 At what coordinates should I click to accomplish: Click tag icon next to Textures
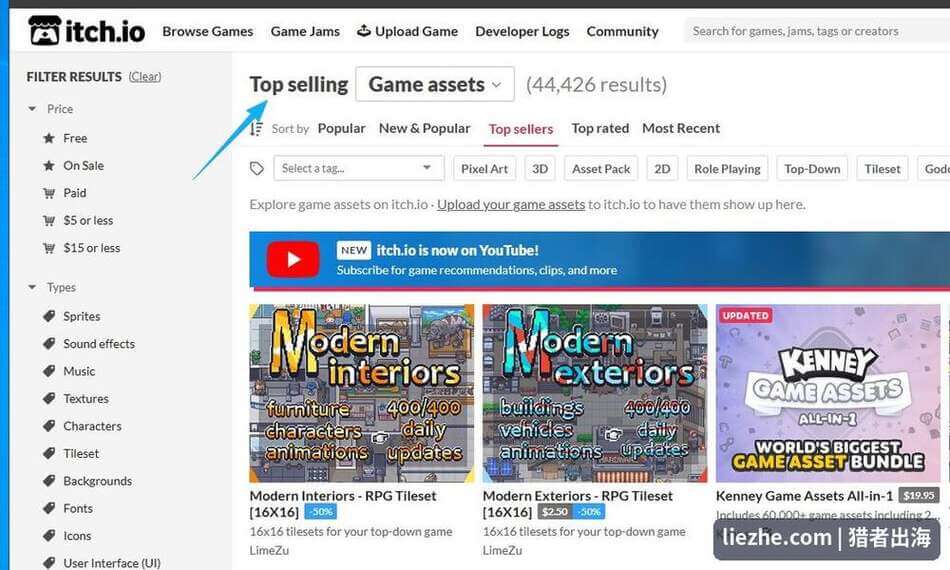point(49,399)
